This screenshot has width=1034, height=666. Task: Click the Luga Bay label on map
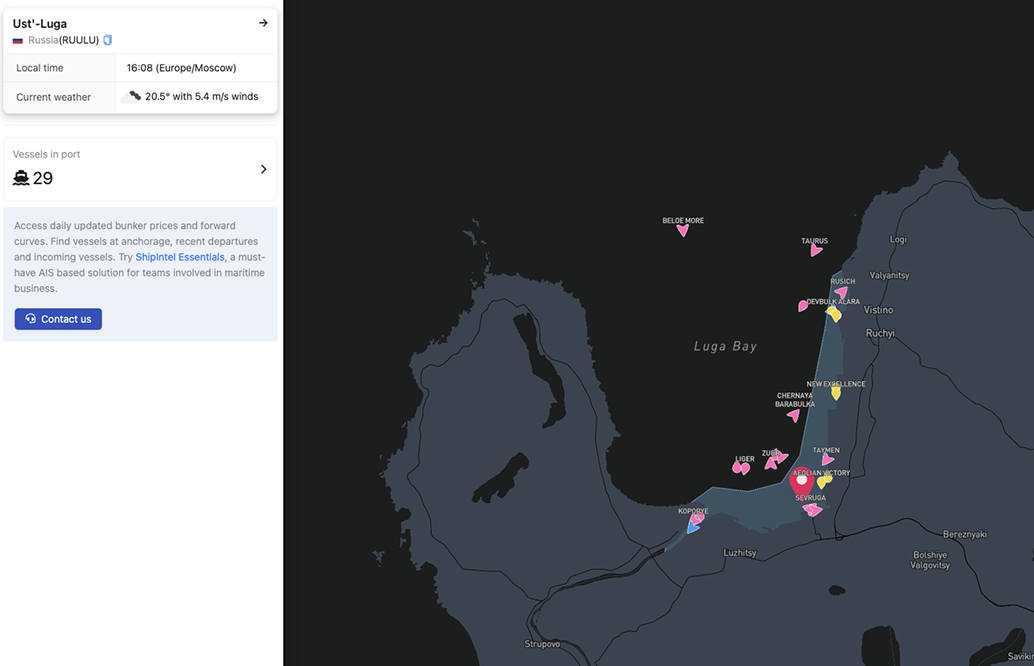pyautogui.click(x=725, y=346)
